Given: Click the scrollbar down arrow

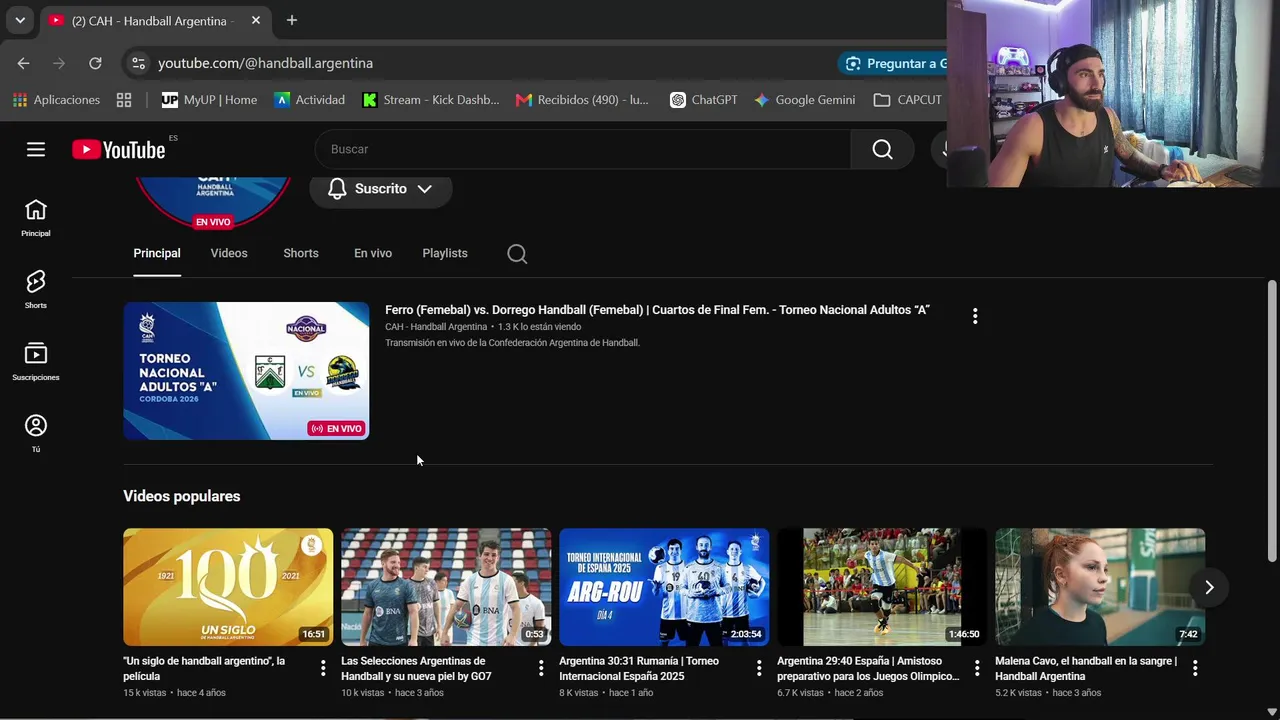Looking at the screenshot, I should coord(1272,712).
